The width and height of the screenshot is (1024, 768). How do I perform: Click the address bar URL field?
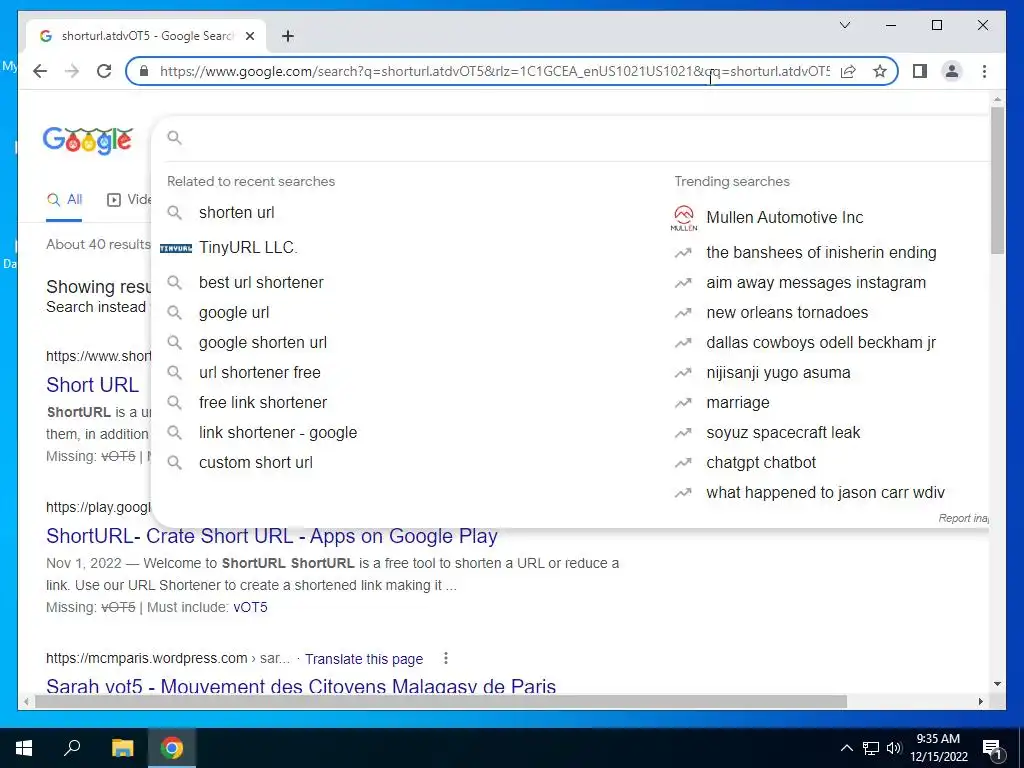494,71
